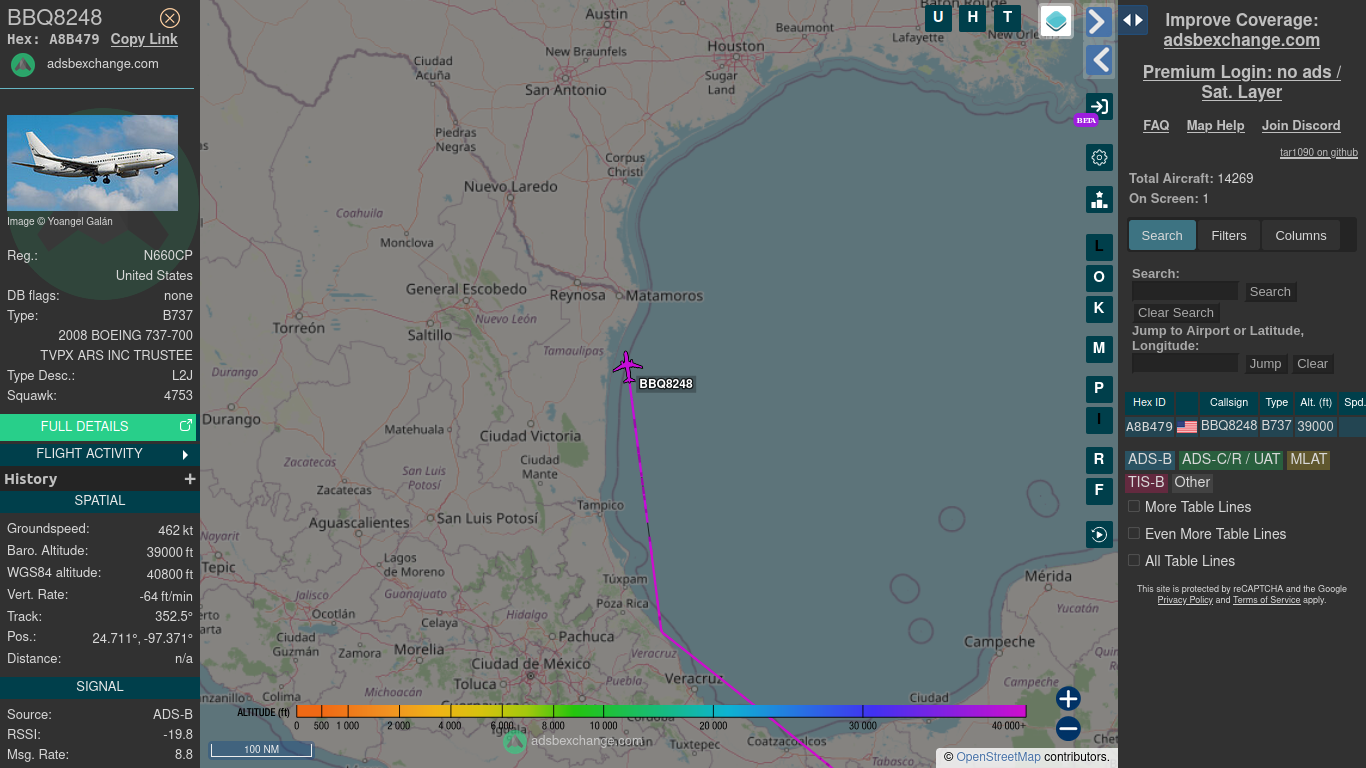This screenshot has height=768, width=1366.
Task: Open the FAQ link
Action: click(1156, 126)
